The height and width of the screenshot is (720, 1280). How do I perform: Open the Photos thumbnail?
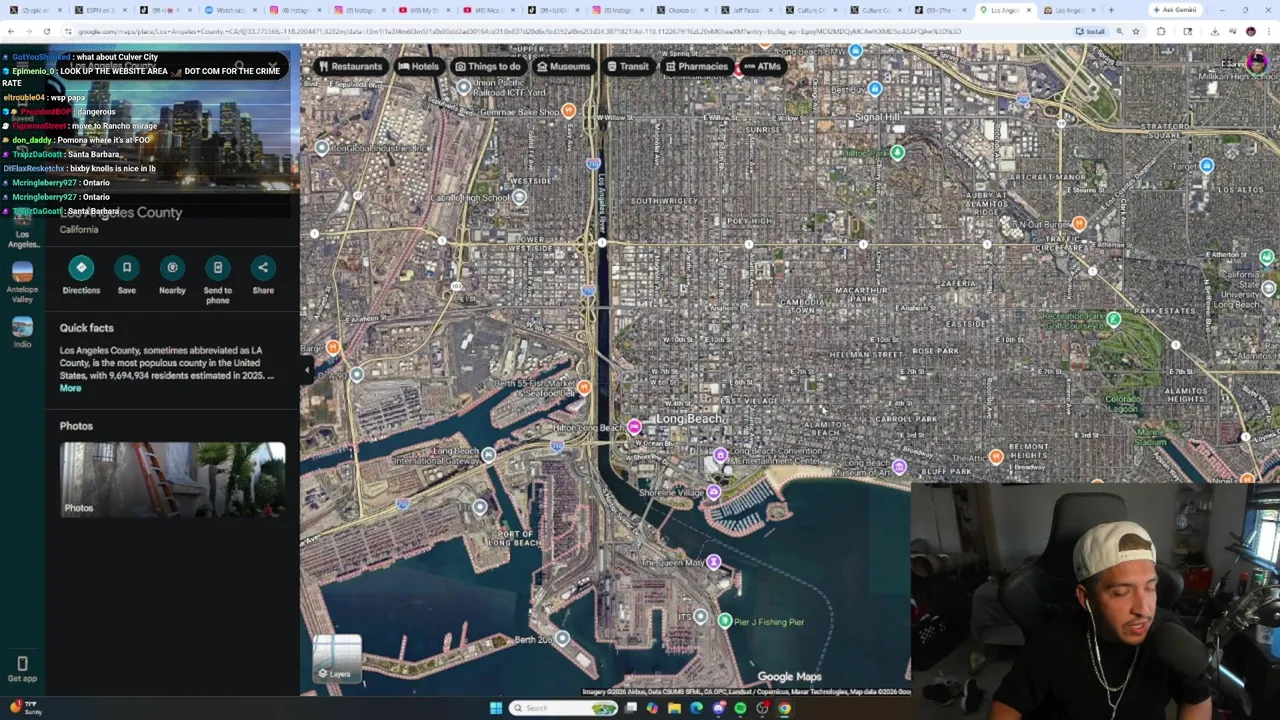(172, 480)
